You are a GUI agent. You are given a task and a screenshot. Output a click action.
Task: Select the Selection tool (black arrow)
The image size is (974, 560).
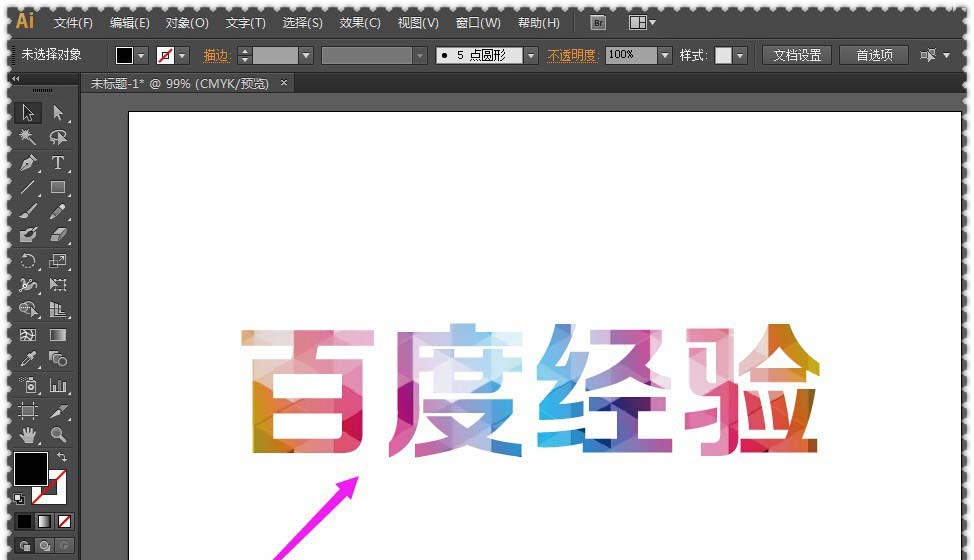point(28,112)
